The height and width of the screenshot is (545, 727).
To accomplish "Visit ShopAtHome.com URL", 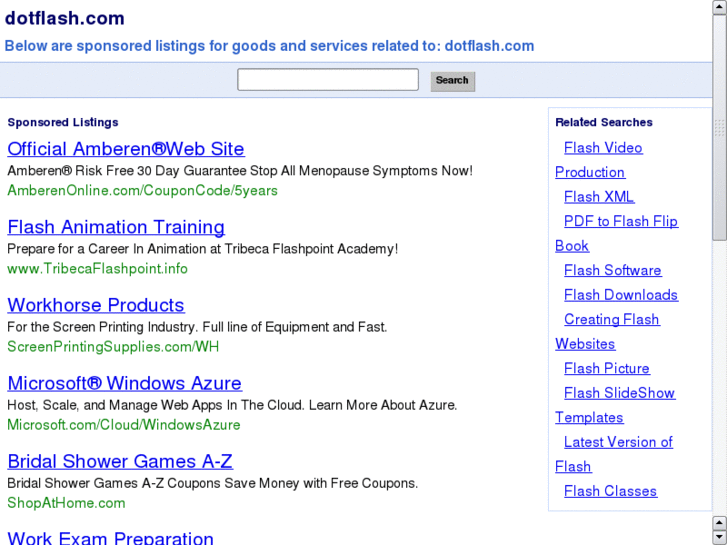I will [66, 503].
